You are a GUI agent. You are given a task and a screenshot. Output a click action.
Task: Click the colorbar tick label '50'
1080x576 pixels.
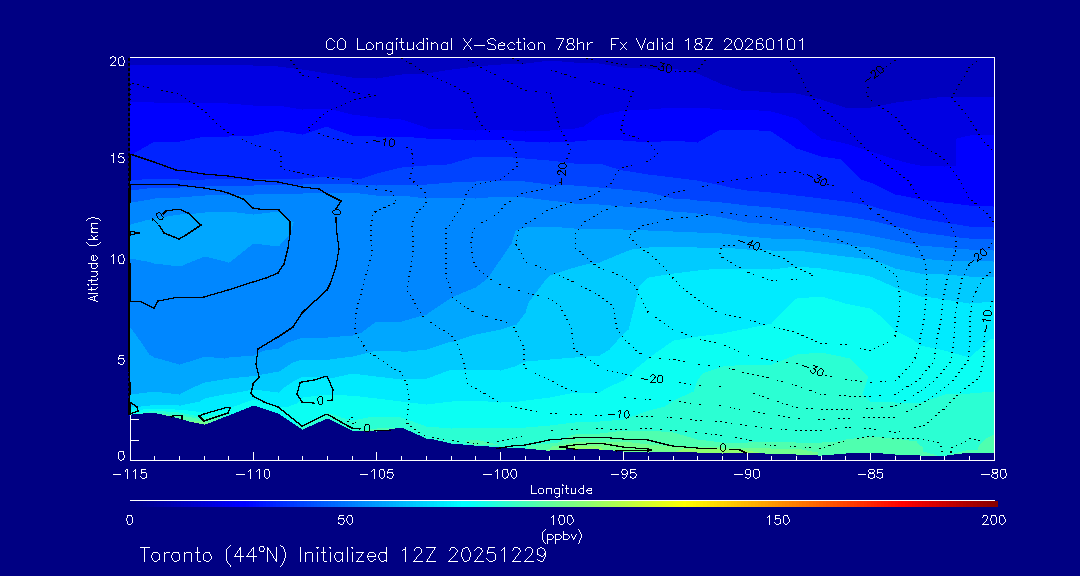coord(346,520)
